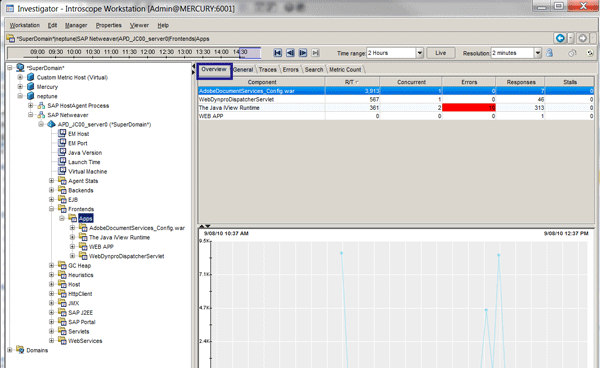Click the Heuristics folder icon
This screenshot has width=600, height=368.
(x=62, y=275)
